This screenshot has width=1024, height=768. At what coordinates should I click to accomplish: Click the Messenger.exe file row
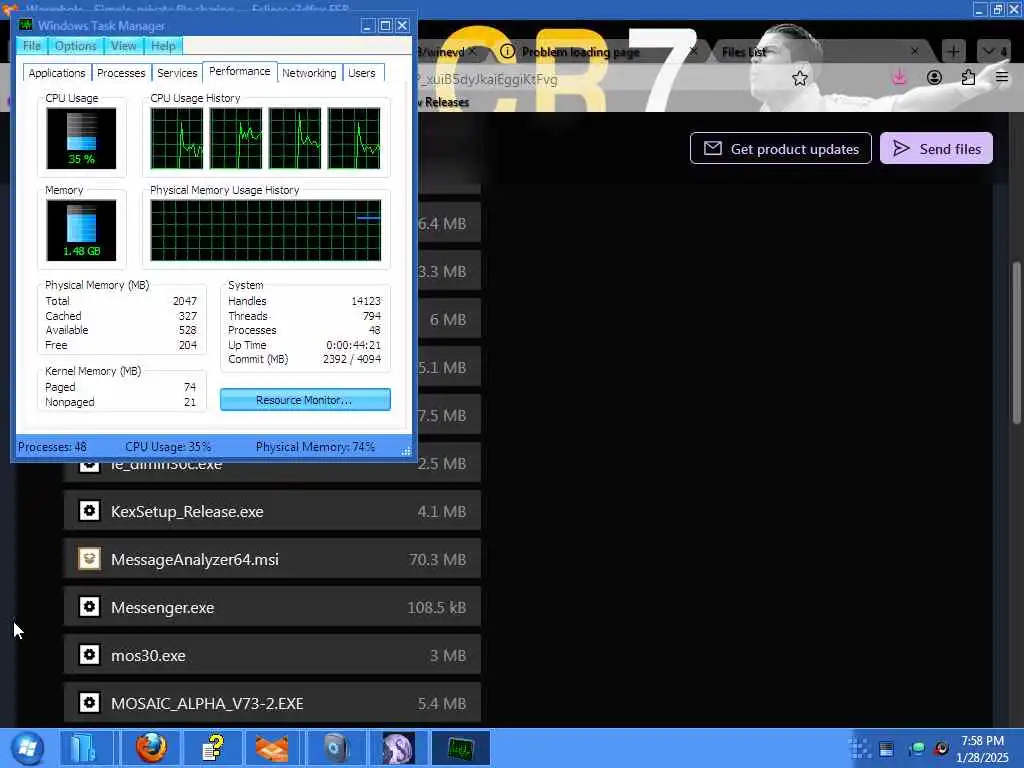(272, 607)
